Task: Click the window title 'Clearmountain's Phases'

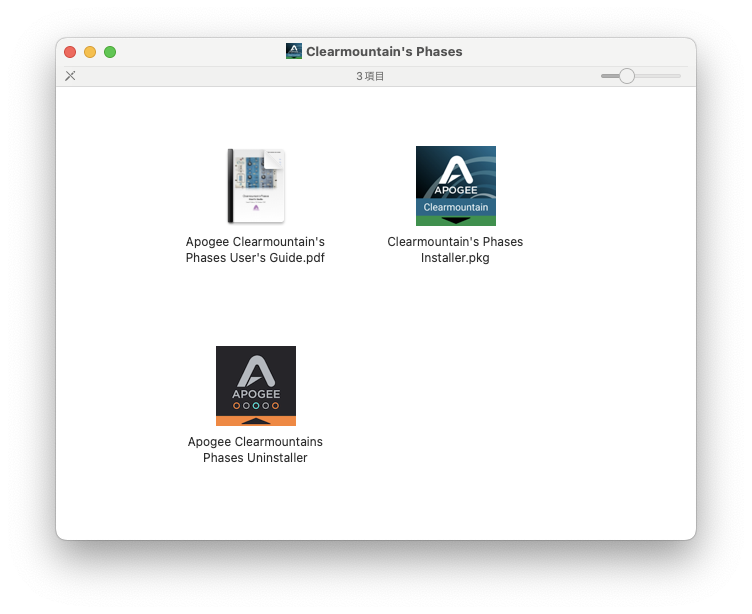Action: pyautogui.click(x=384, y=51)
